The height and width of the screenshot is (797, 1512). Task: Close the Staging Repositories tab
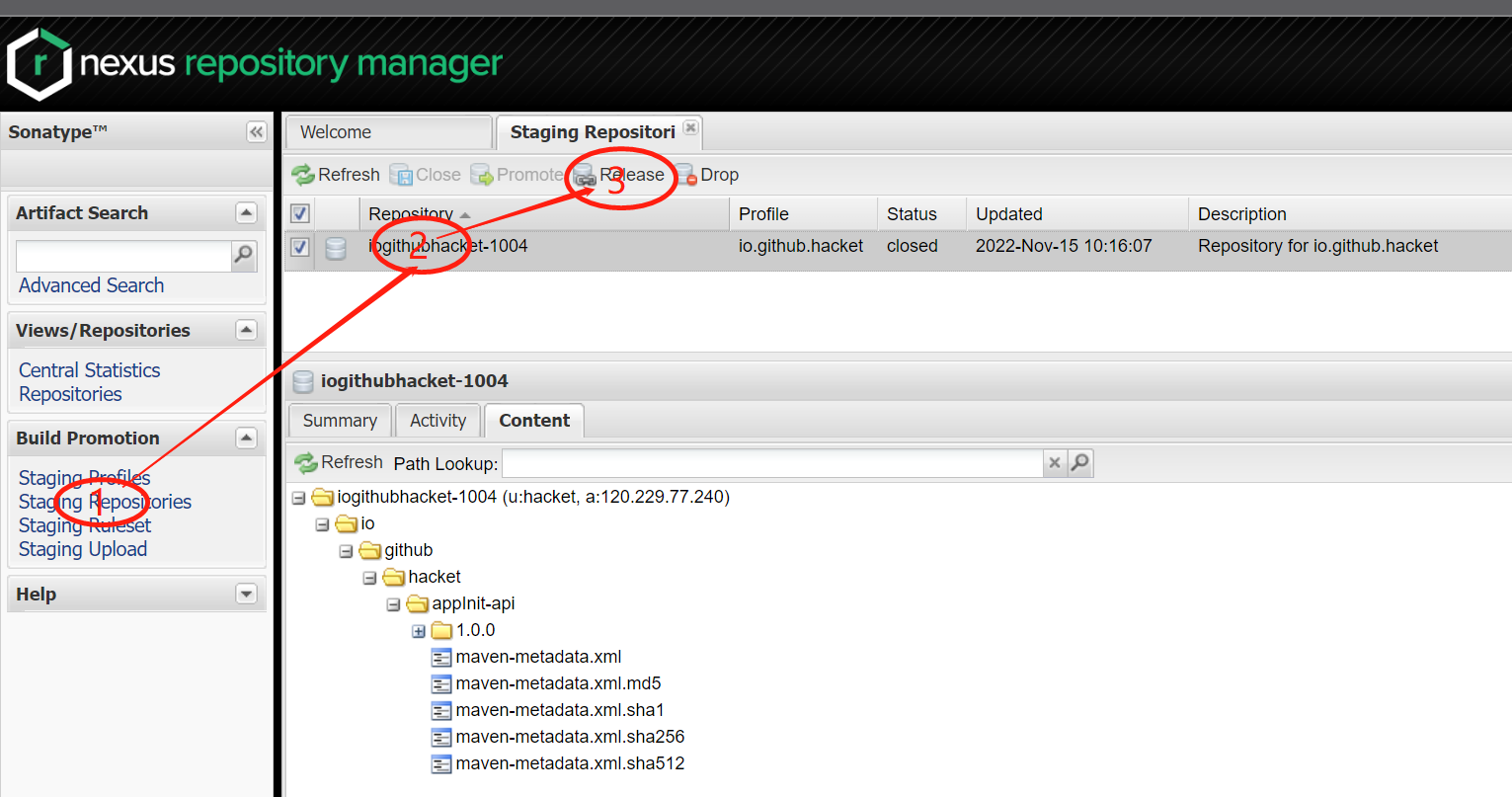coord(691,127)
